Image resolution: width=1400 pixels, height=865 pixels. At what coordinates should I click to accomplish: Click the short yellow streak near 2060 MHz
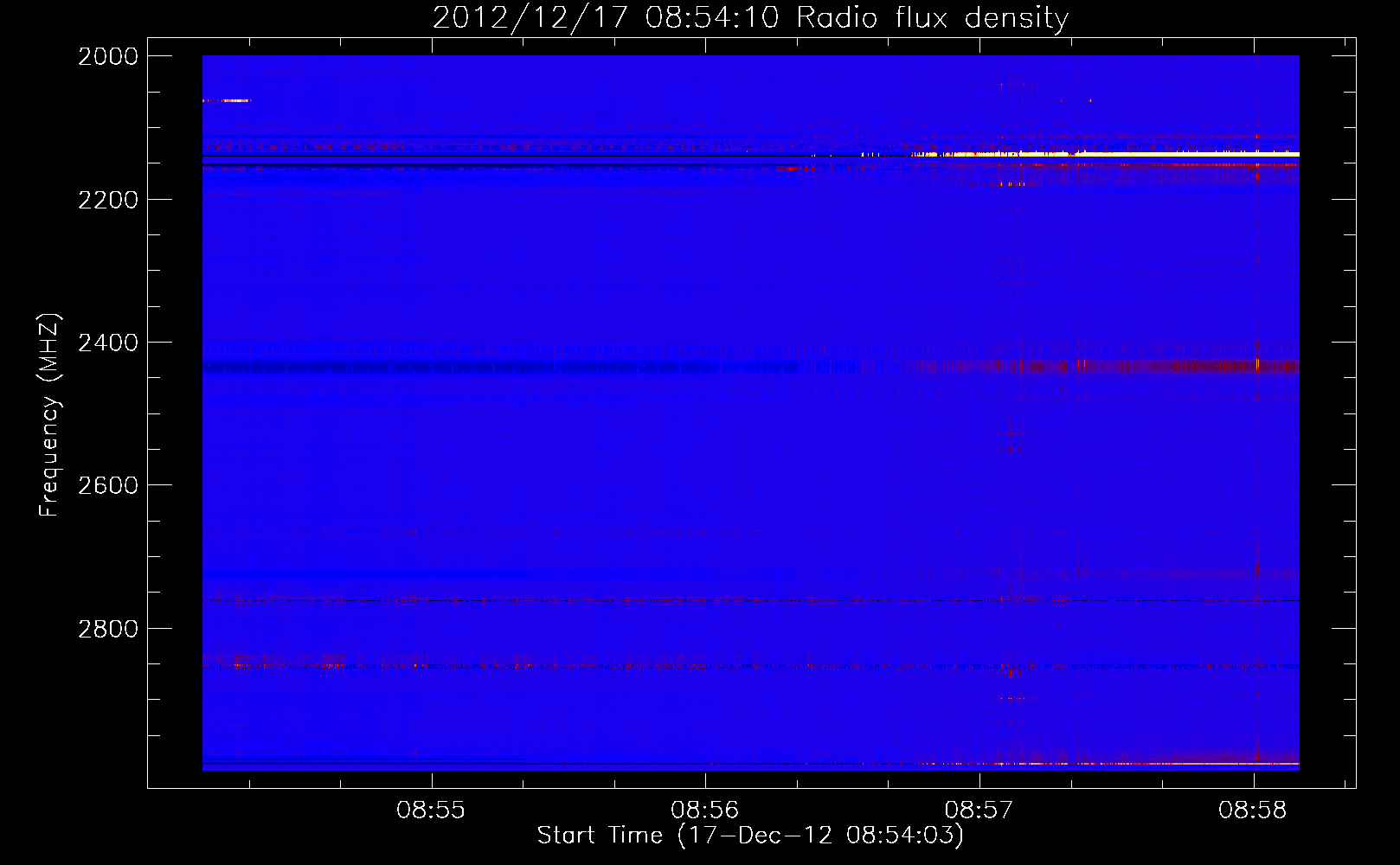[227, 101]
